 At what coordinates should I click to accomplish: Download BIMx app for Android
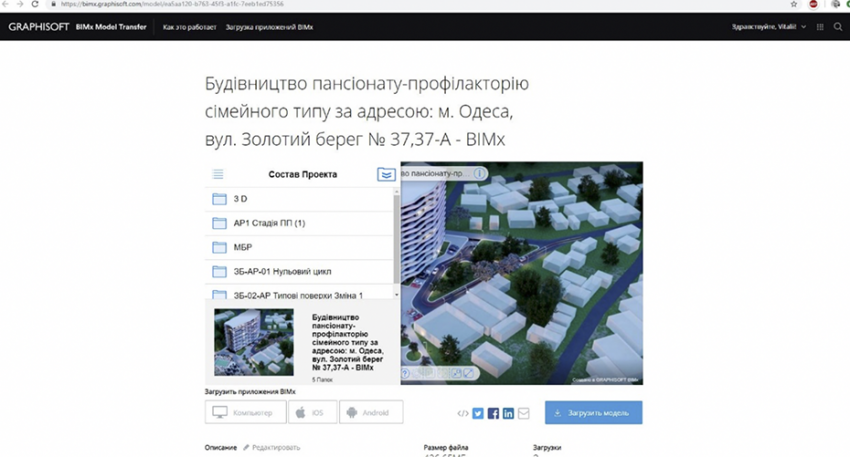[x=371, y=412]
